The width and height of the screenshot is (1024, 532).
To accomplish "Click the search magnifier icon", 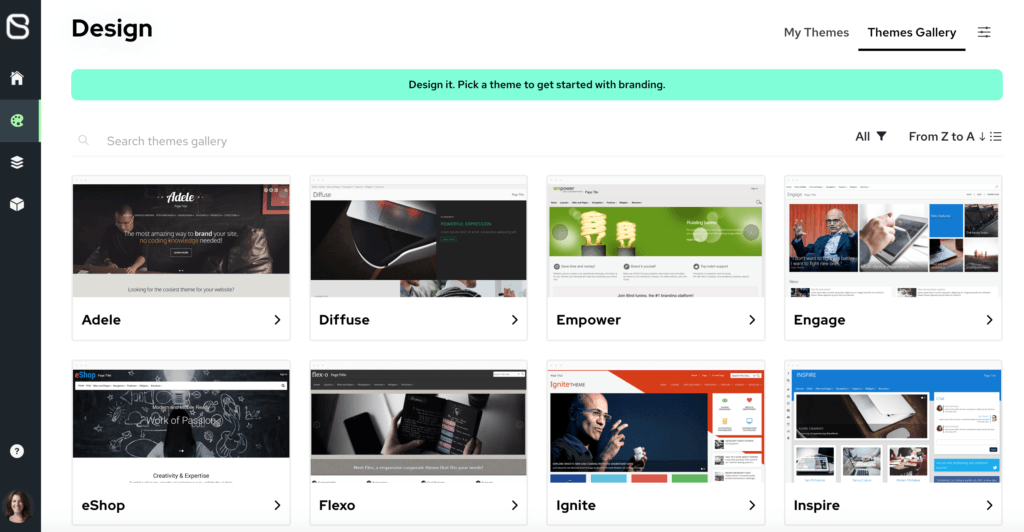I will (84, 140).
